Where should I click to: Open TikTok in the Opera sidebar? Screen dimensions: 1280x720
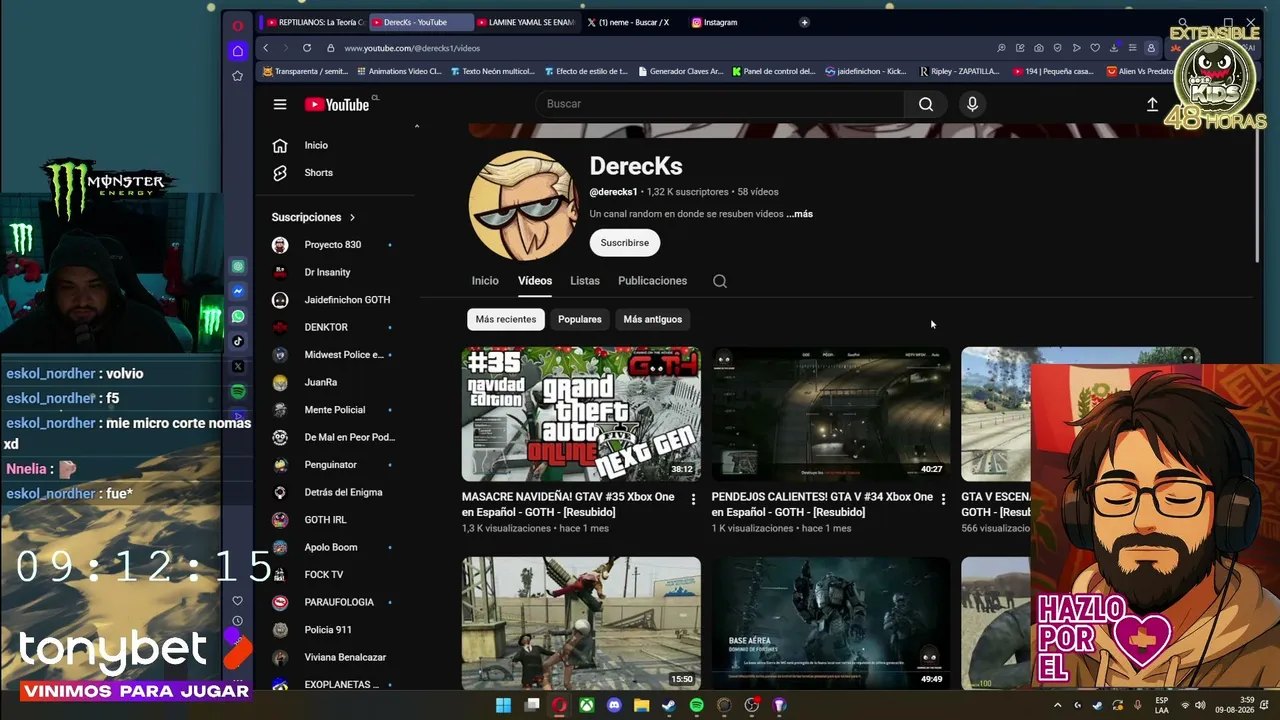(238, 341)
